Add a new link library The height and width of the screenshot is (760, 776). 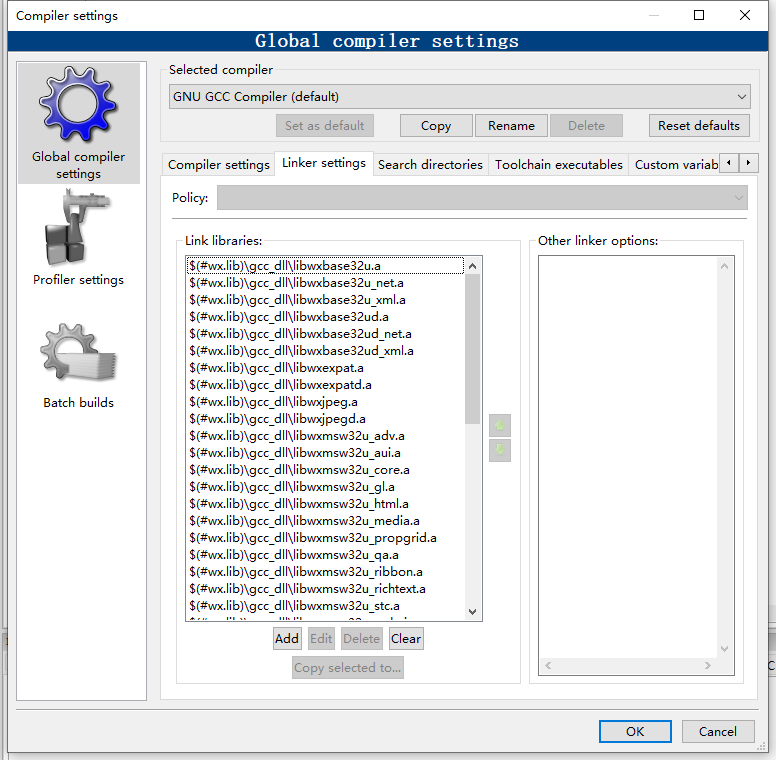(x=287, y=639)
